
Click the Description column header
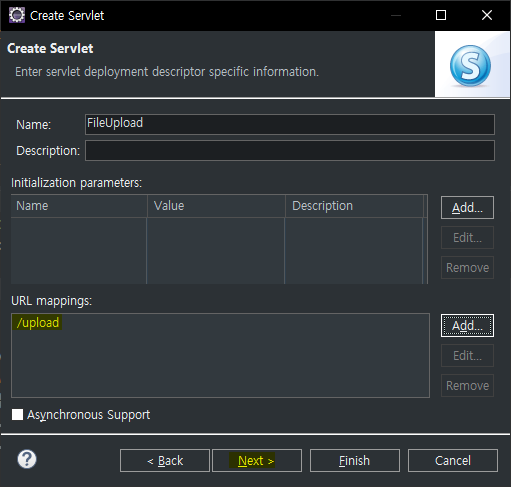354,206
